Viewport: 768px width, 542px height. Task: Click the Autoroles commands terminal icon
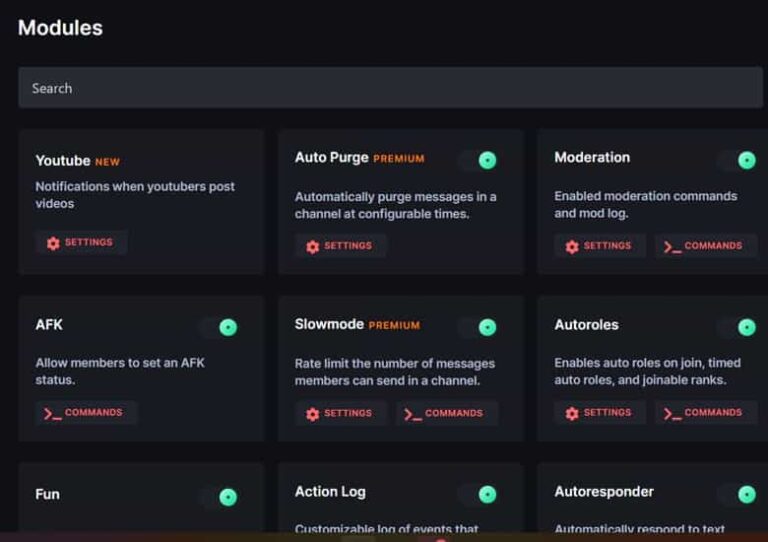click(x=672, y=413)
